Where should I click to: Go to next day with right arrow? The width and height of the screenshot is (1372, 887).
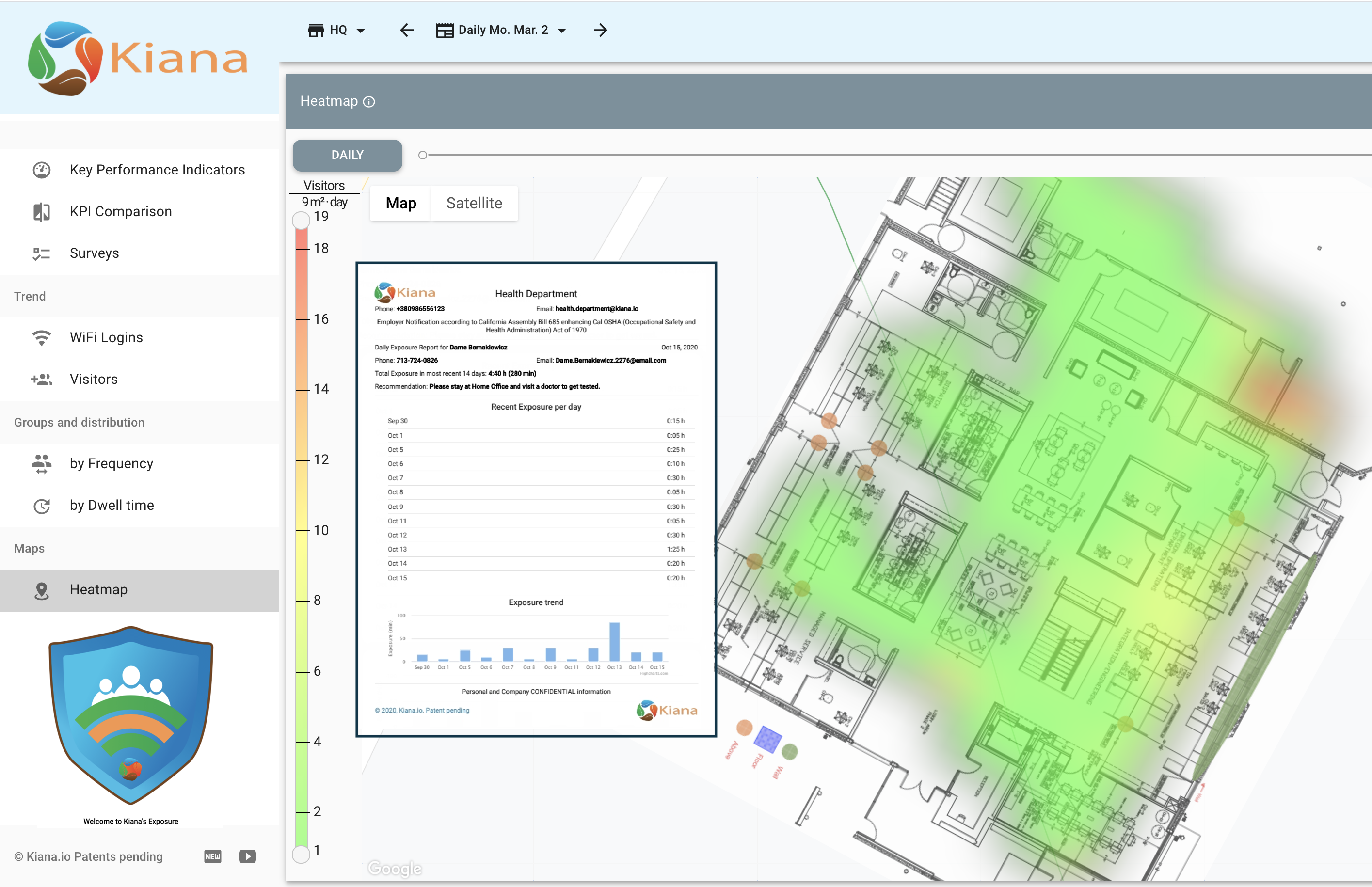(600, 30)
